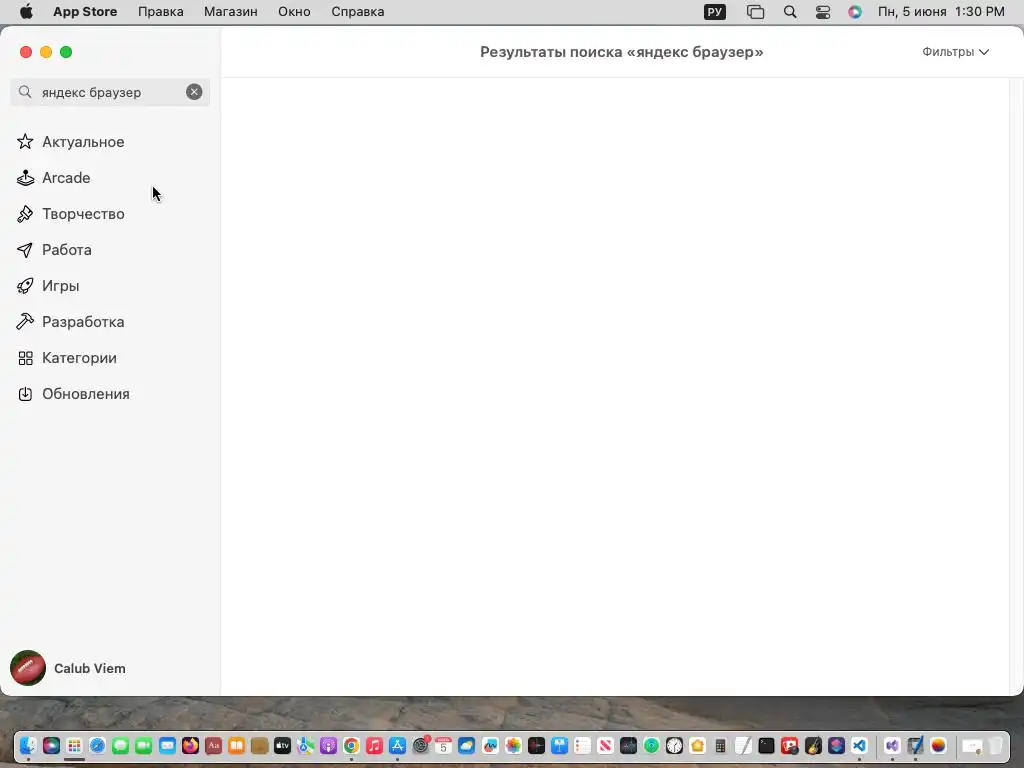The width and height of the screenshot is (1024, 768).
Task: Activate Siri from the menu bar
Action: (854, 12)
